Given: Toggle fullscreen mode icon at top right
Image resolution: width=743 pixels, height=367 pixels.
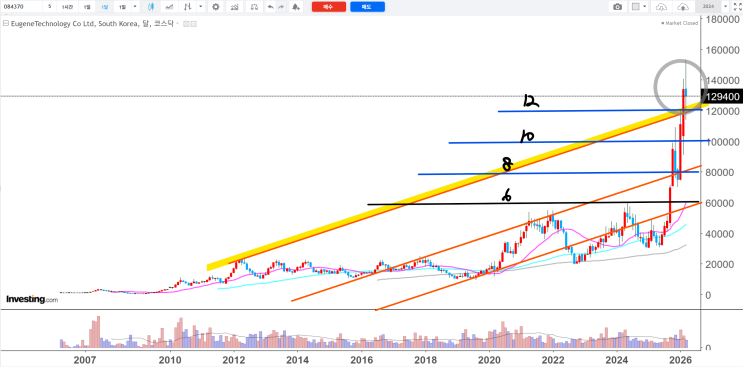Looking at the screenshot, I should coord(738,7).
